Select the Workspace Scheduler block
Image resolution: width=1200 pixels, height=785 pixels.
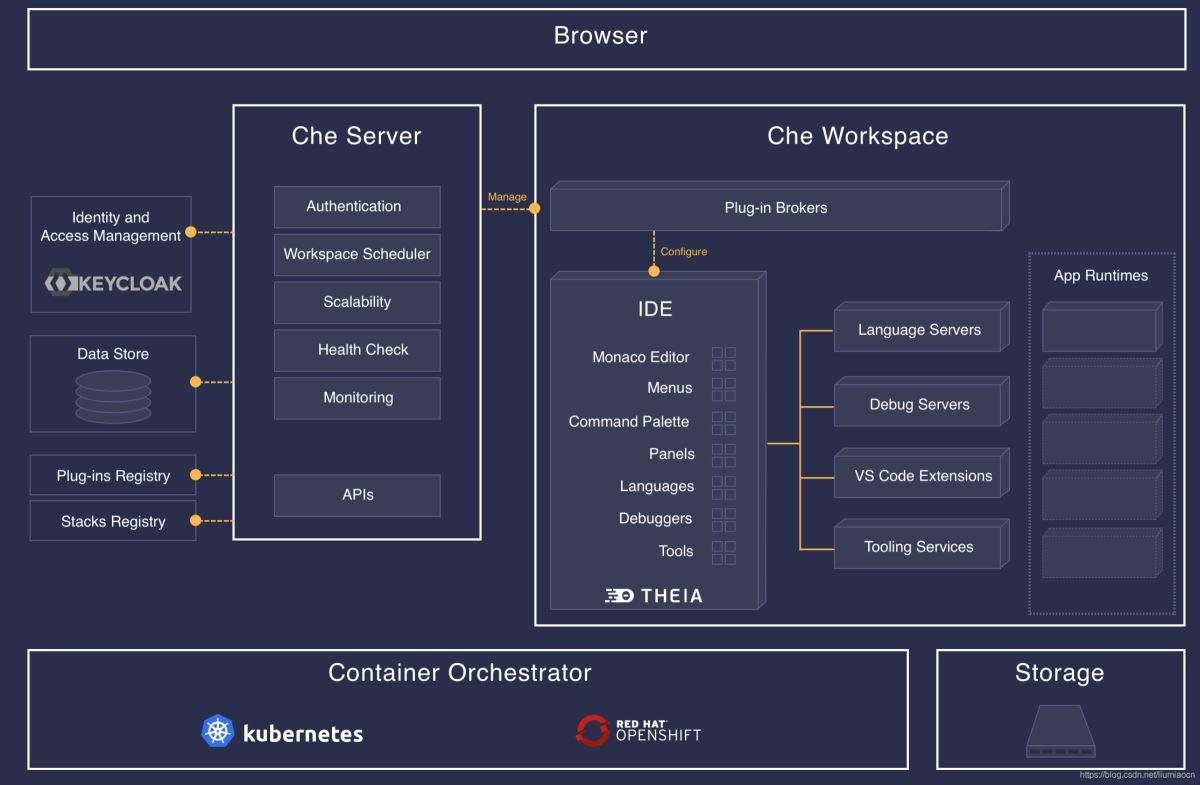[x=356, y=255]
